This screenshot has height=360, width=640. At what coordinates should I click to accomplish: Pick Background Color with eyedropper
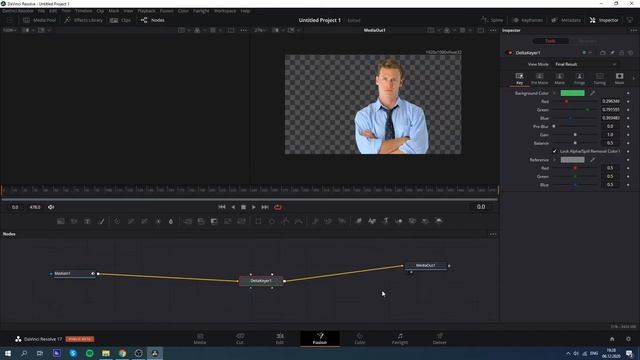tap(592, 93)
